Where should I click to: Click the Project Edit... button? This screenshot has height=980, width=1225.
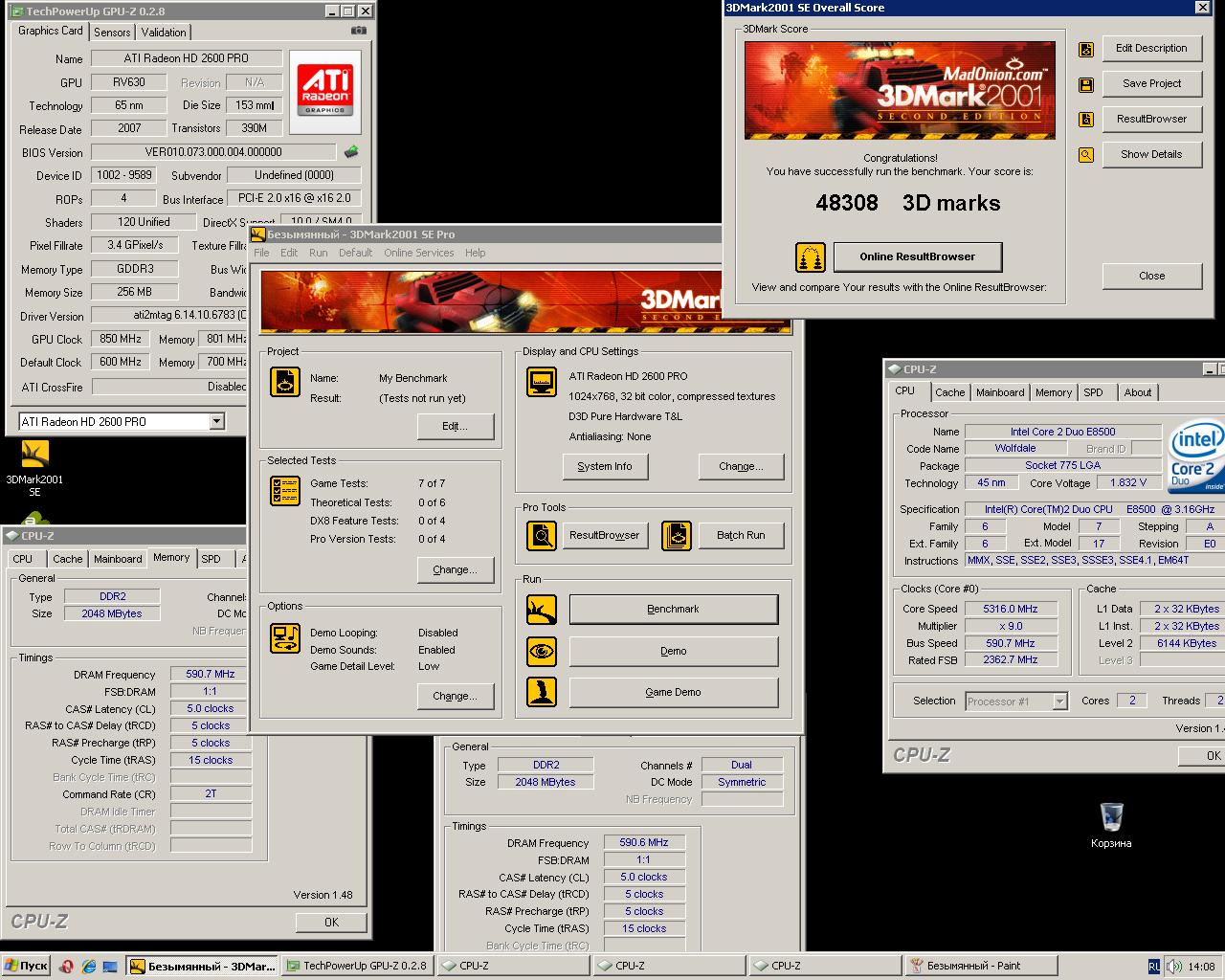[x=456, y=426]
